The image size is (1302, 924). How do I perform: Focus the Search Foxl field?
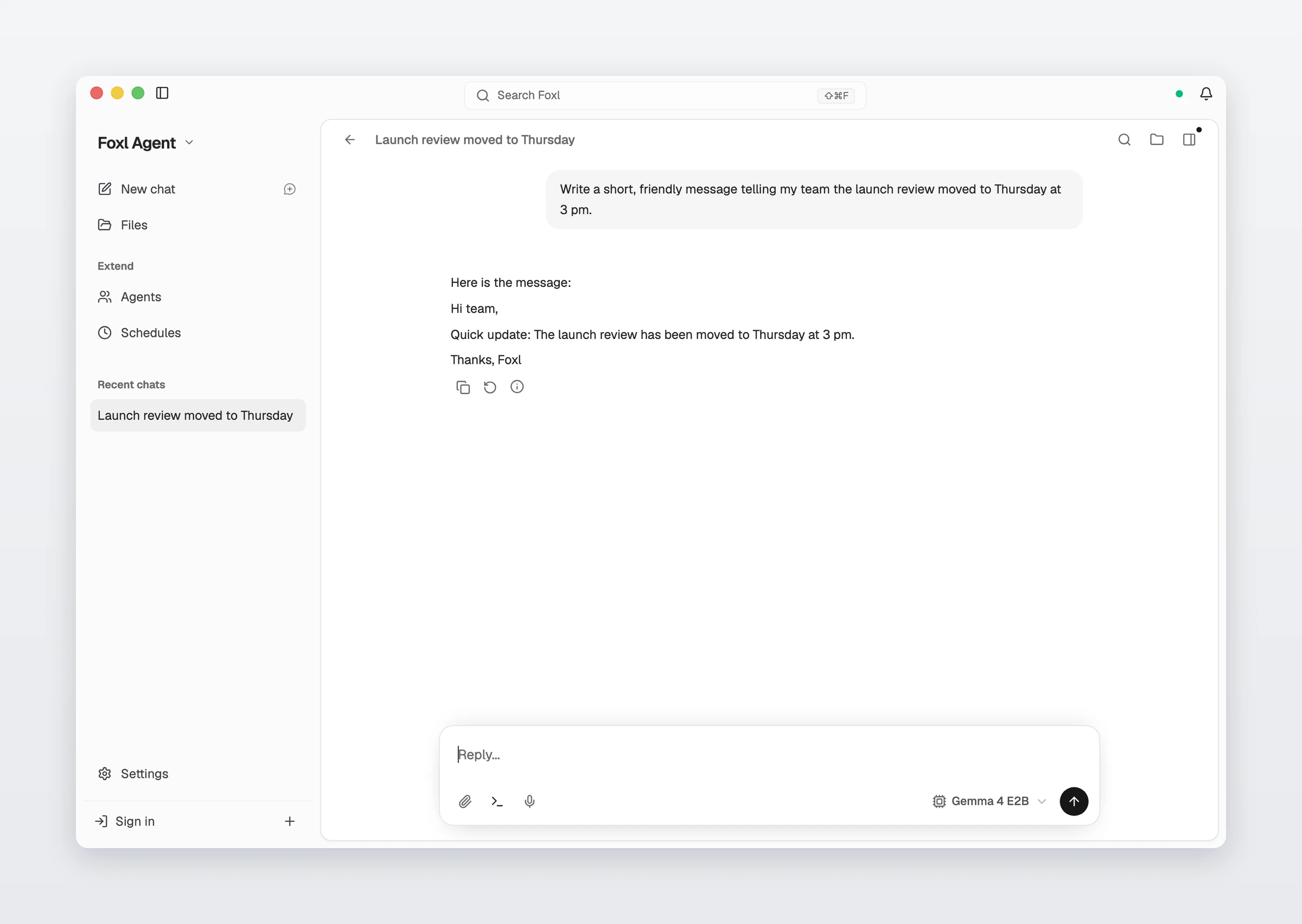coord(665,95)
